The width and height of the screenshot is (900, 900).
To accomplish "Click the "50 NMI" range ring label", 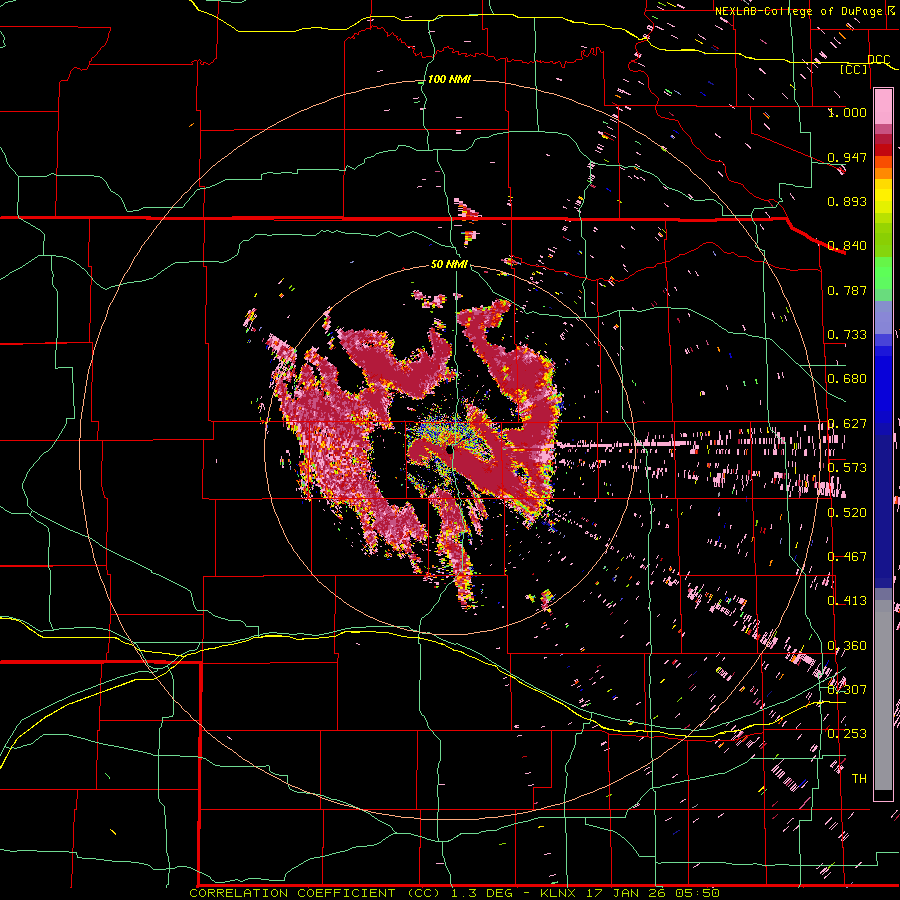I will pos(449,264).
